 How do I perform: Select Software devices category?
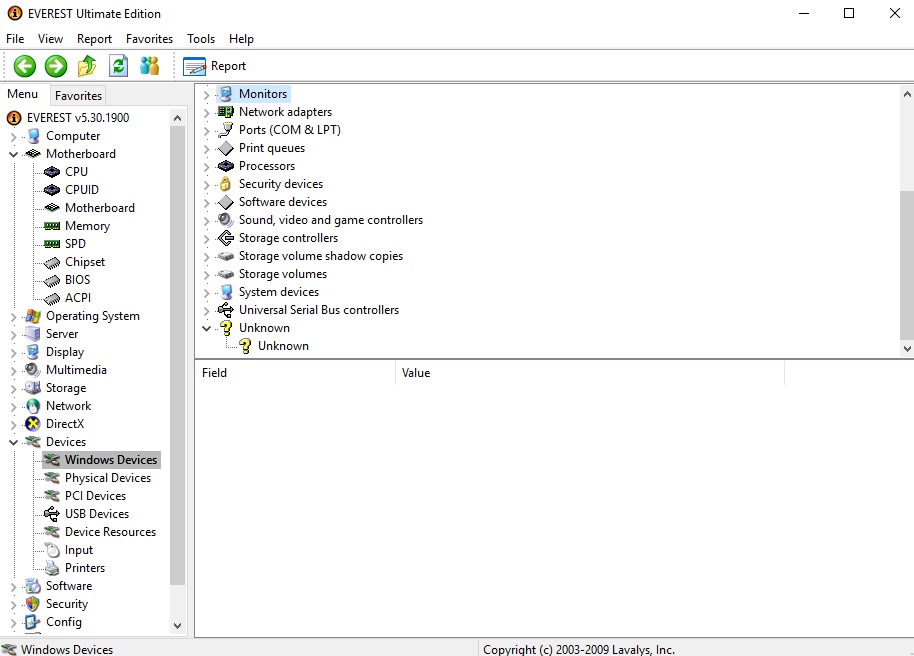[283, 202]
